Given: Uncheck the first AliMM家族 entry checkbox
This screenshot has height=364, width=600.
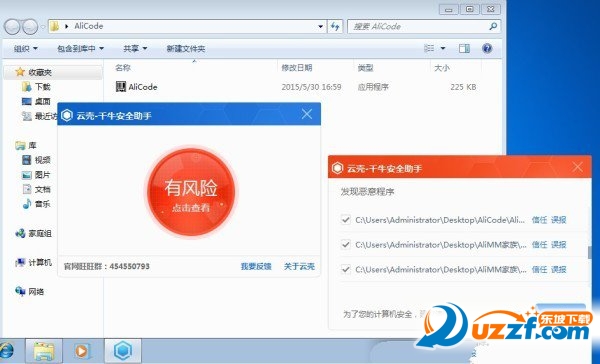Looking at the screenshot, I should click(346, 244).
